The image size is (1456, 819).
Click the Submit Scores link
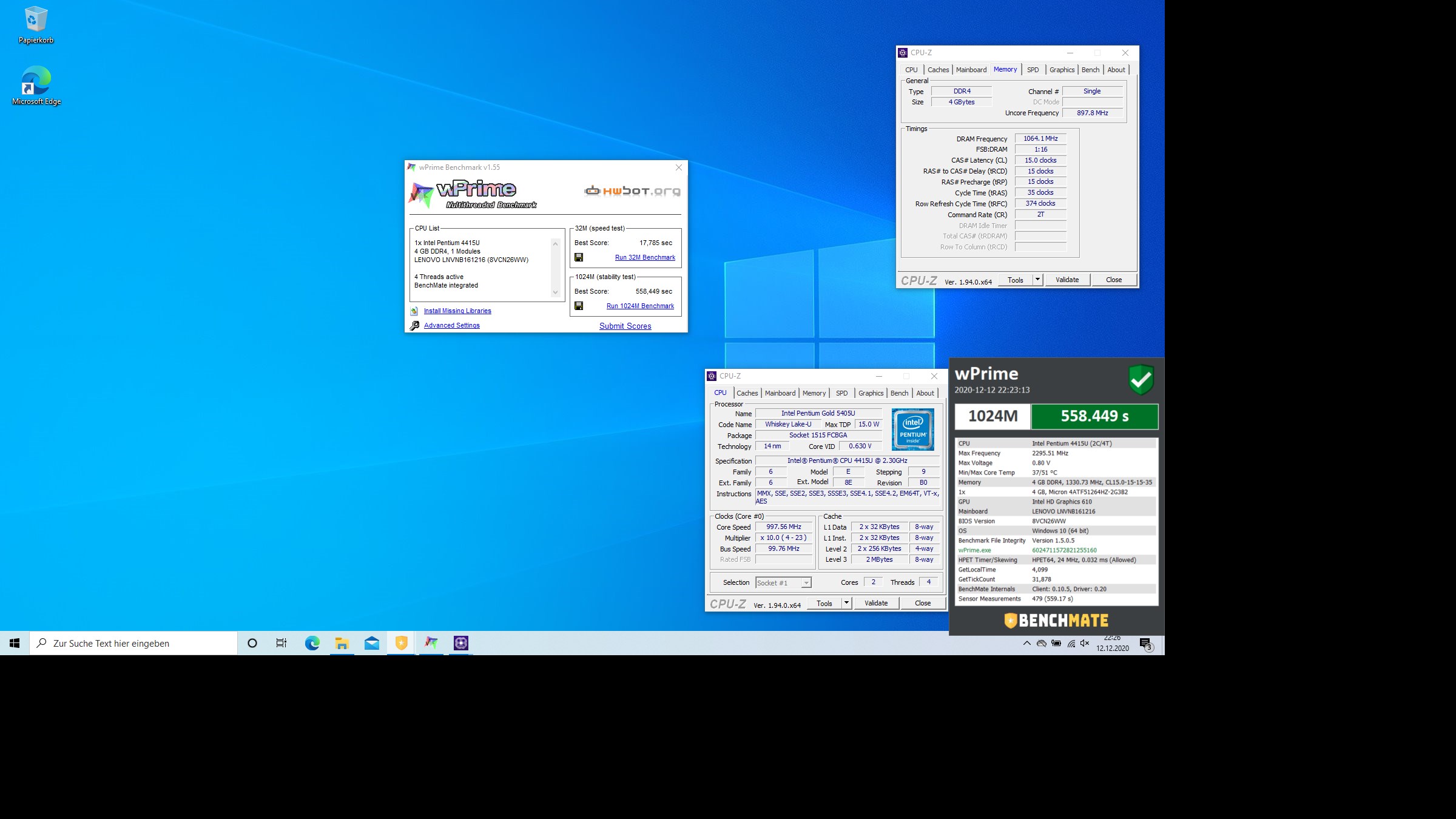pyautogui.click(x=625, y=326)
